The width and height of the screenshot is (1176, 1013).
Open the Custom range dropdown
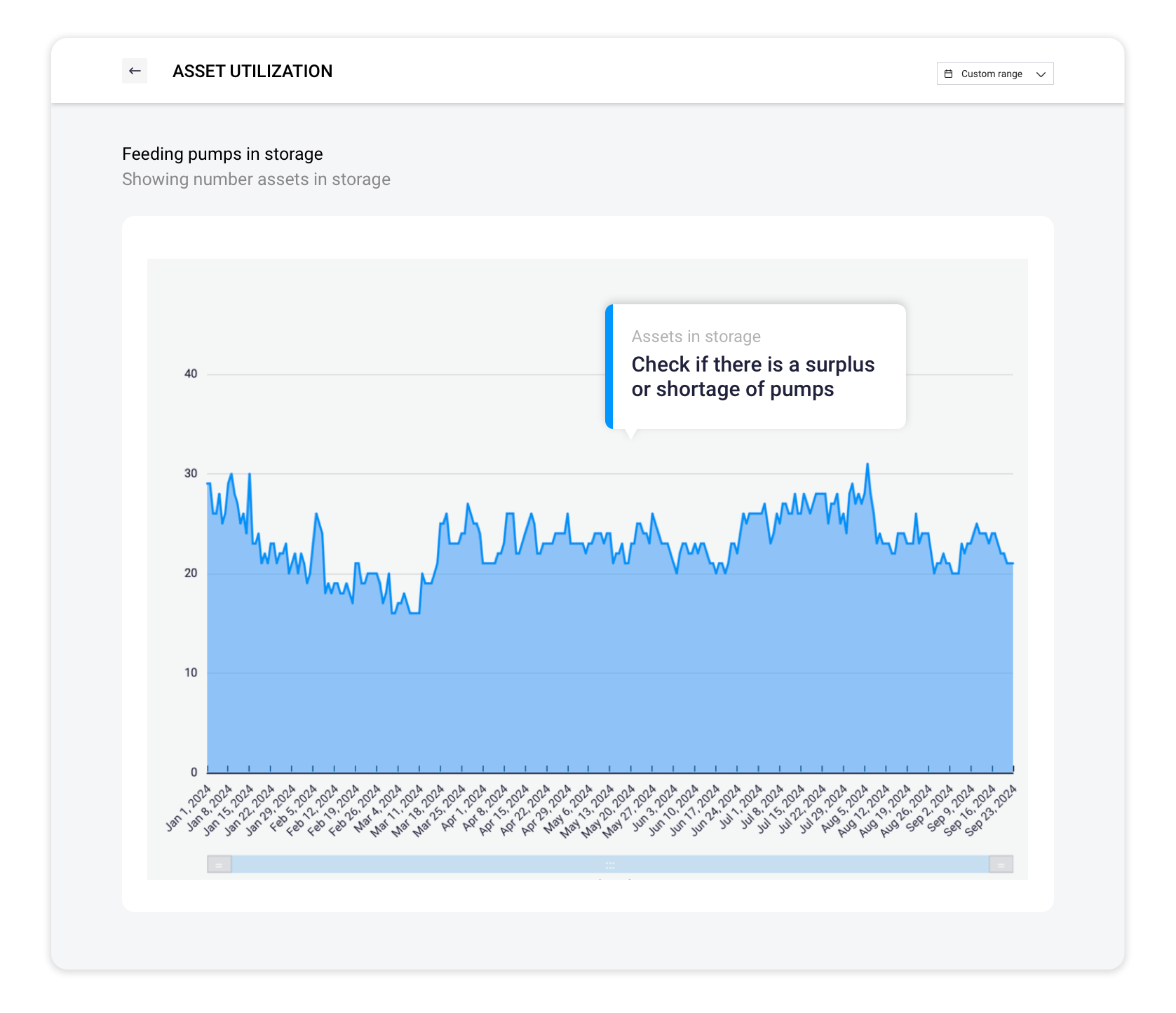coord(994,74)
